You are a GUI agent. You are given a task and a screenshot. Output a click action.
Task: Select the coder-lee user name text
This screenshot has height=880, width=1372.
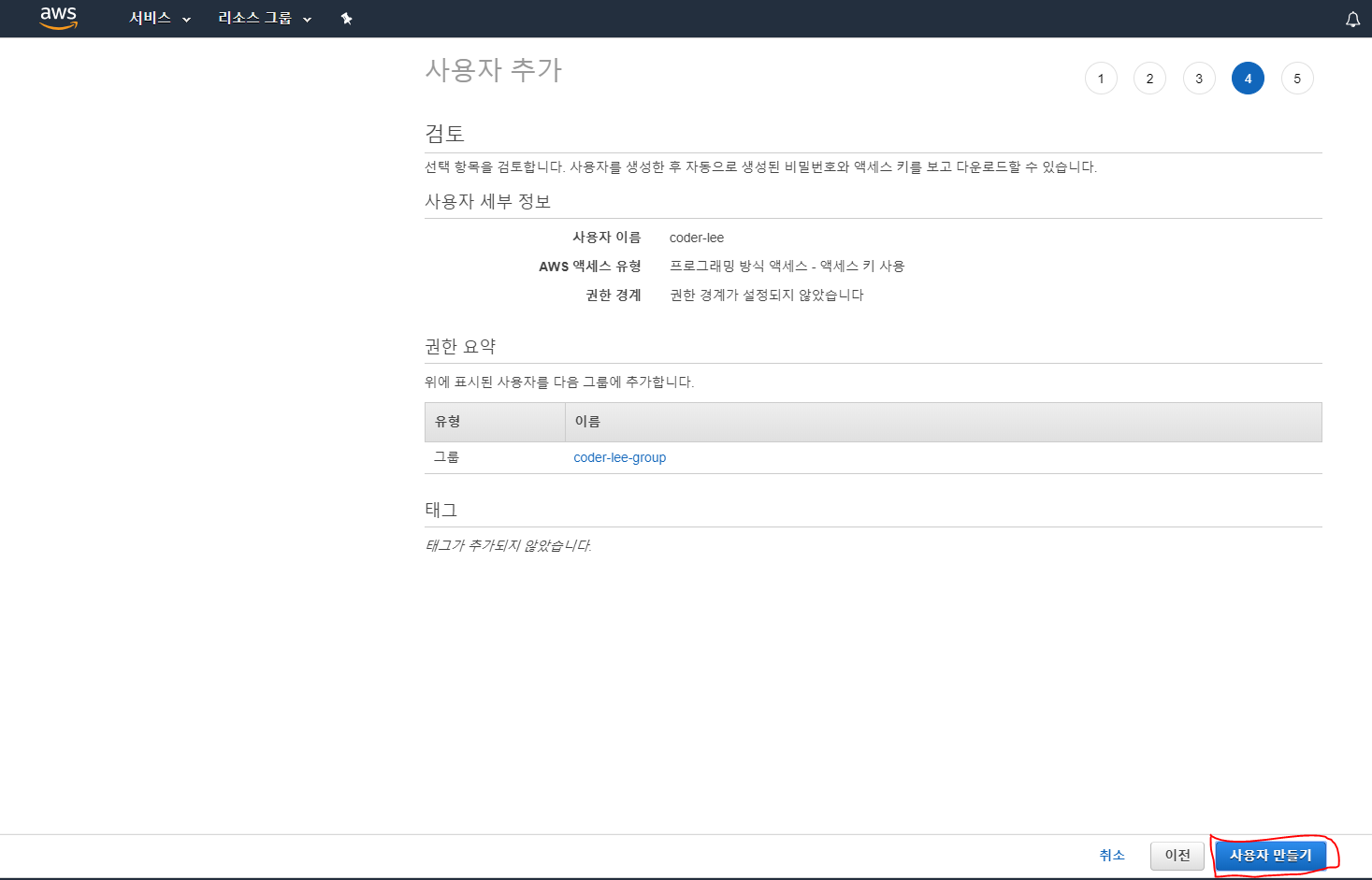point(697,238)
